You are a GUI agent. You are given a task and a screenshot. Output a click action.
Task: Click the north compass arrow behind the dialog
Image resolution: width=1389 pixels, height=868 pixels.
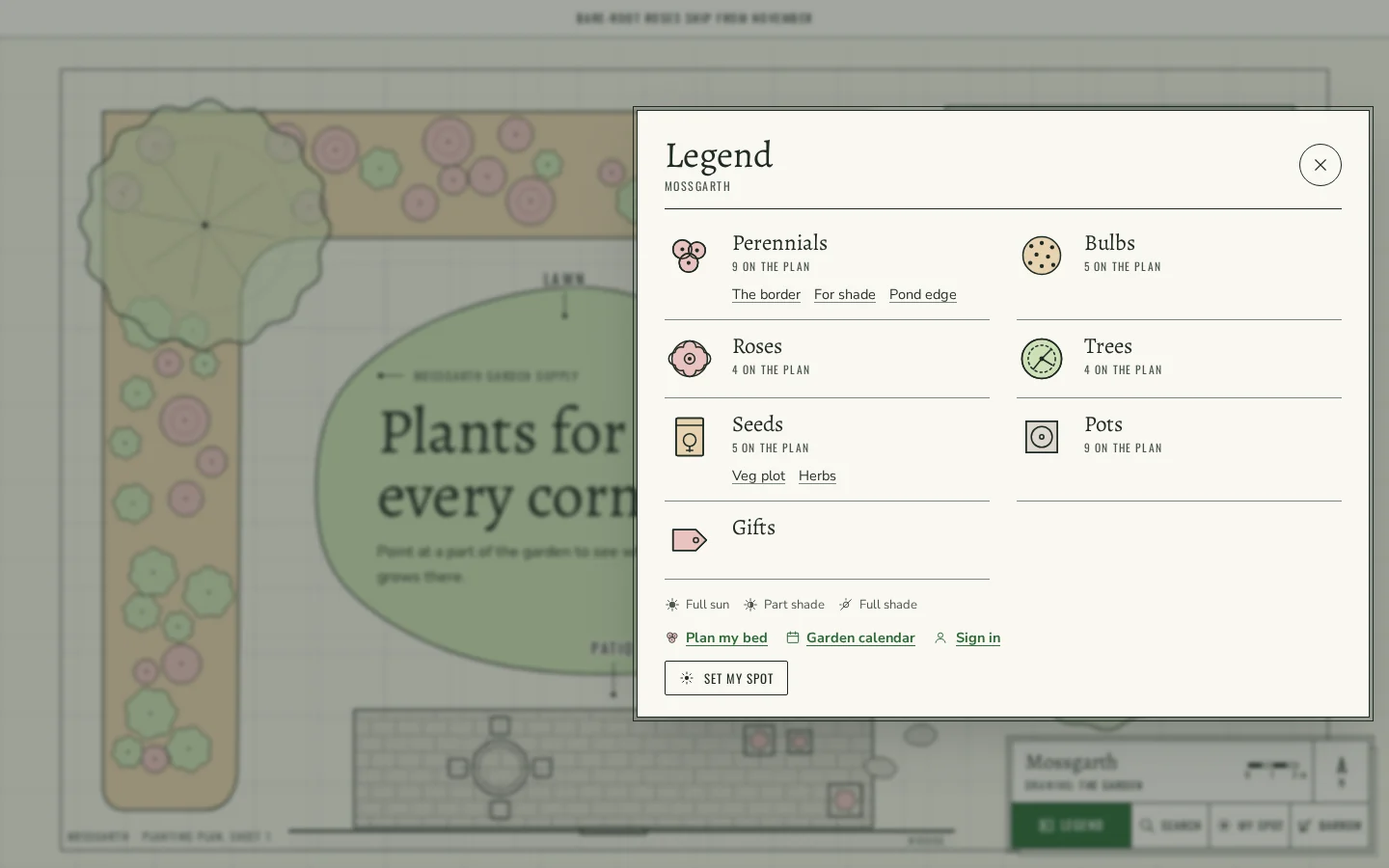(x=1341, y=771)
